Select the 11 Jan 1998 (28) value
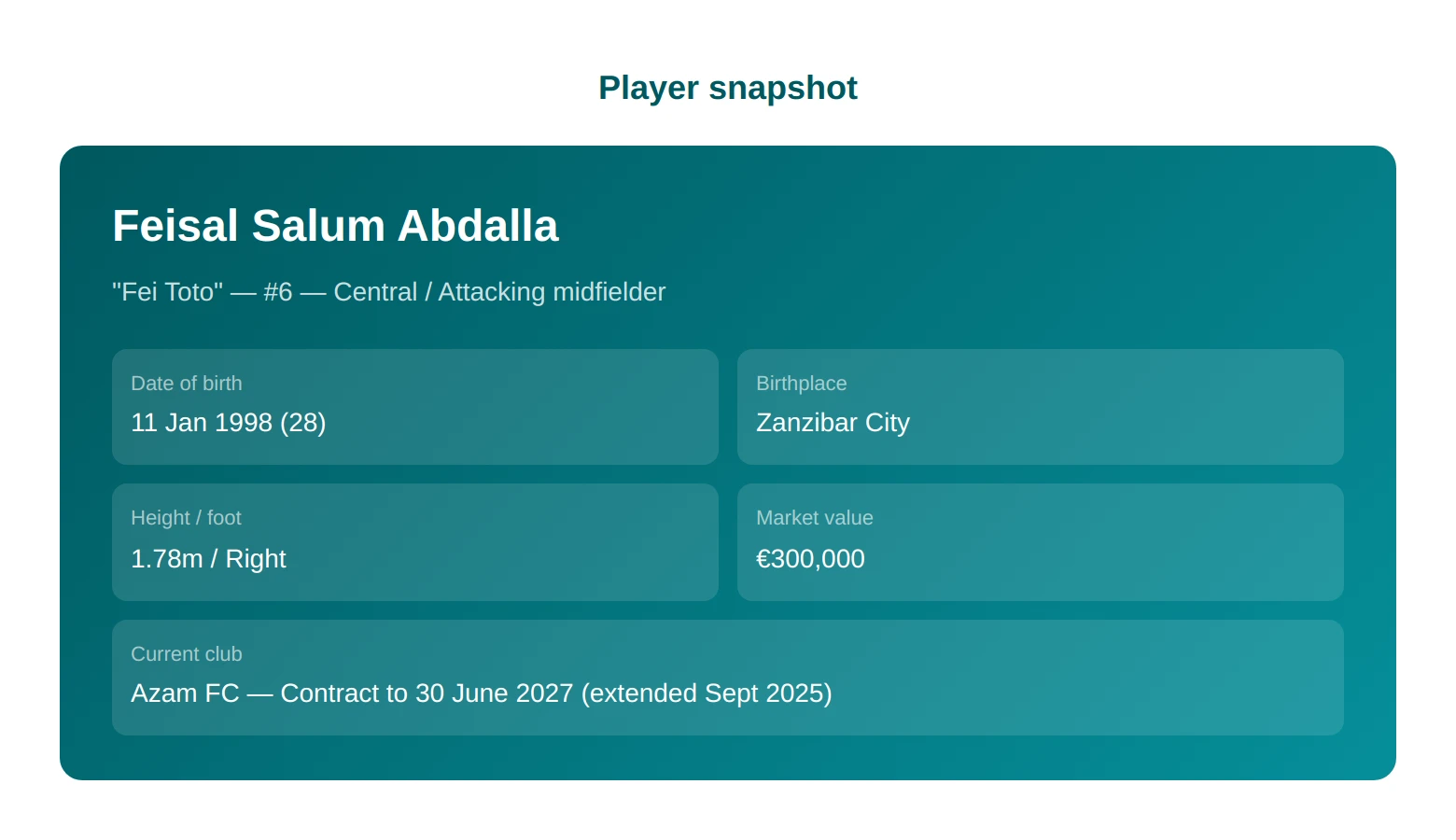Image resolution: width=1456 pixels, height=840 pixels. 229,423
